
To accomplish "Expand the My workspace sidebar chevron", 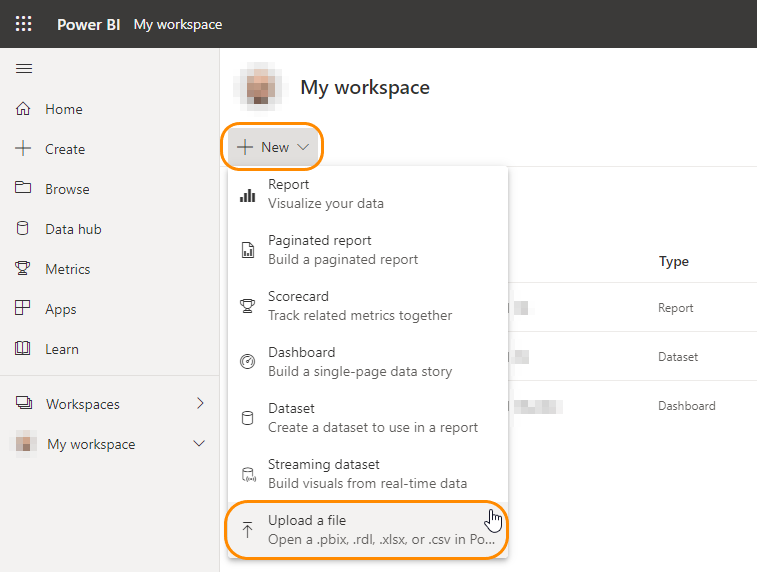I will coord(199,444).
